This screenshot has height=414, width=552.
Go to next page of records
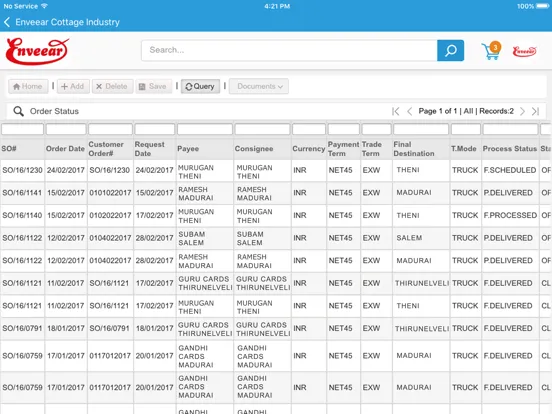click(522, 111)
